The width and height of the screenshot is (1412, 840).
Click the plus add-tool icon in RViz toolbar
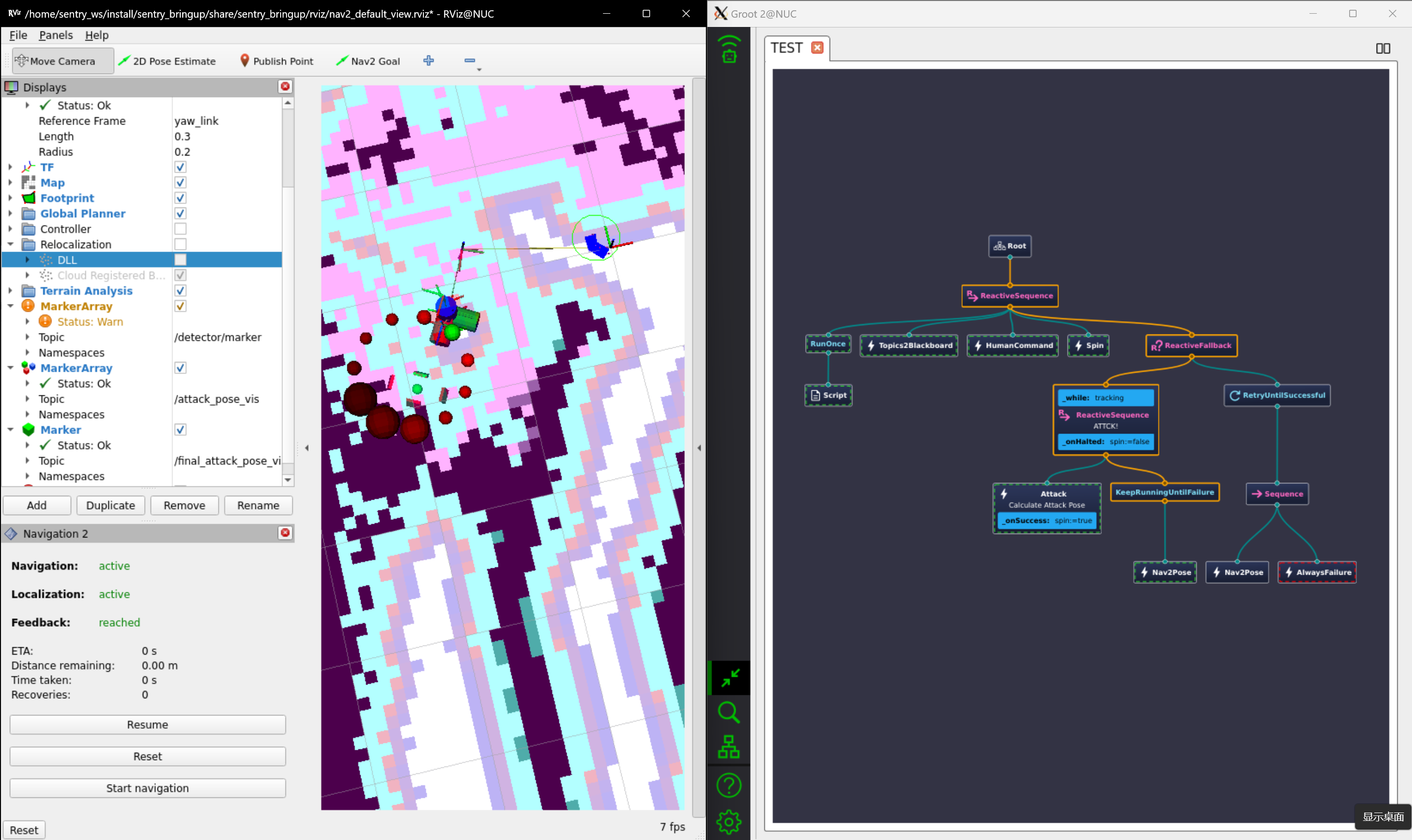(x=429, y=61)
